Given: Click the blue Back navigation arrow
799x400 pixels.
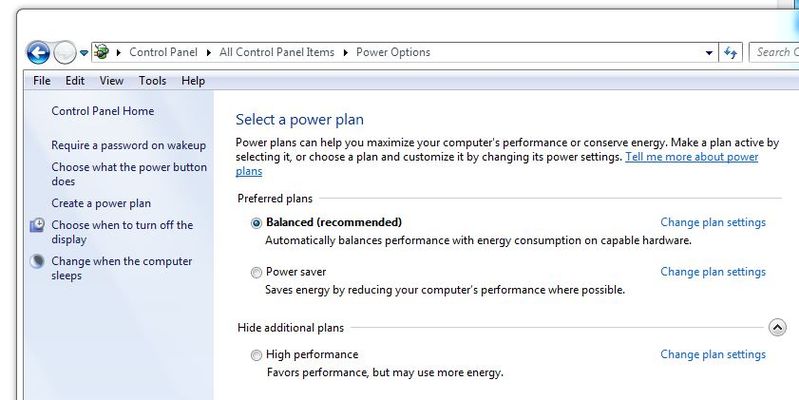Looking at the screenshot, I should coord(38,52).
